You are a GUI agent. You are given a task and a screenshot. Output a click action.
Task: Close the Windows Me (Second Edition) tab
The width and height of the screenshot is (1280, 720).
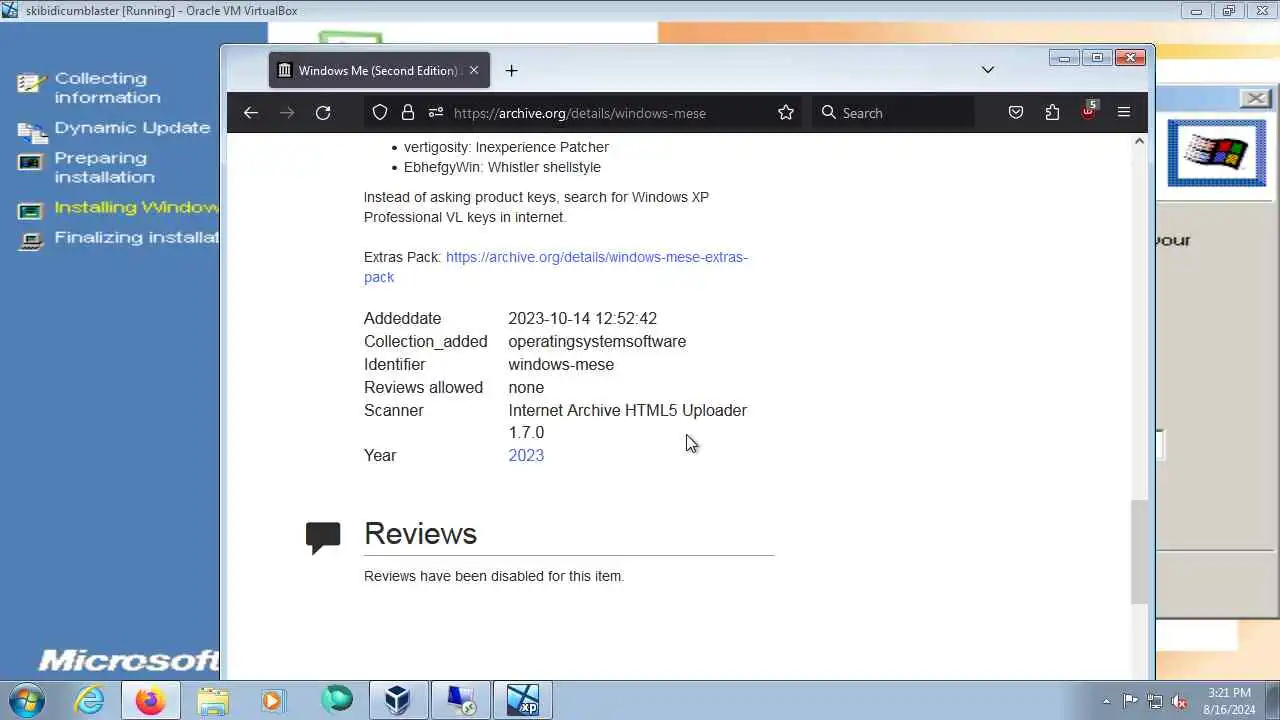[474, 70]
